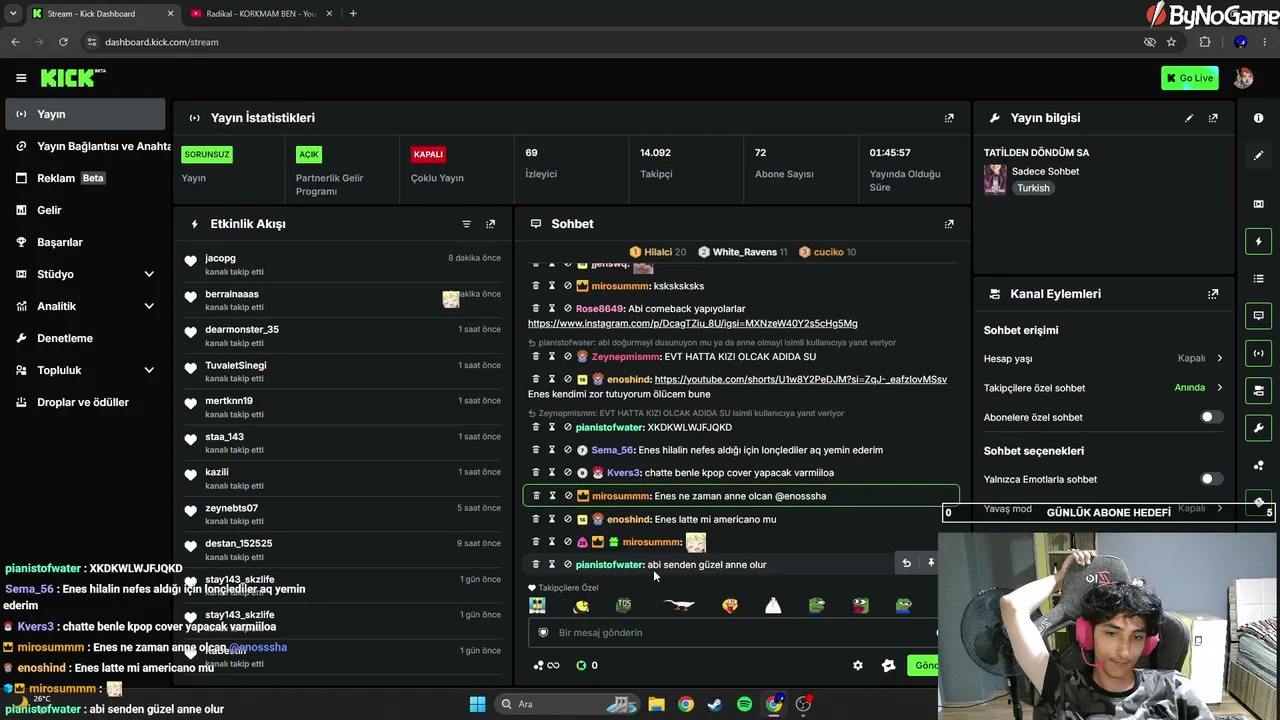The height and width of the screenshot is (720, 1280).
Task: Timeout Sema_56 using the hourglass icon
Action: coord(552,450)
